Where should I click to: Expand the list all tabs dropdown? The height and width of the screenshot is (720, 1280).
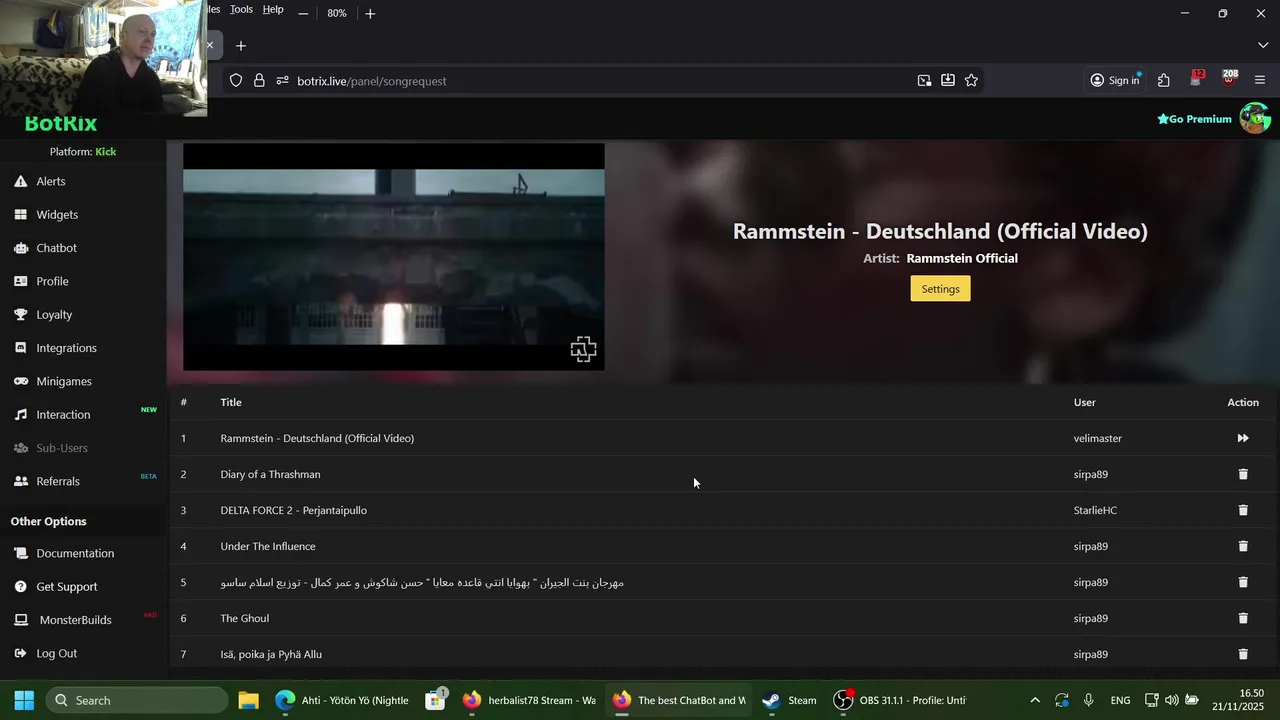1263,45
